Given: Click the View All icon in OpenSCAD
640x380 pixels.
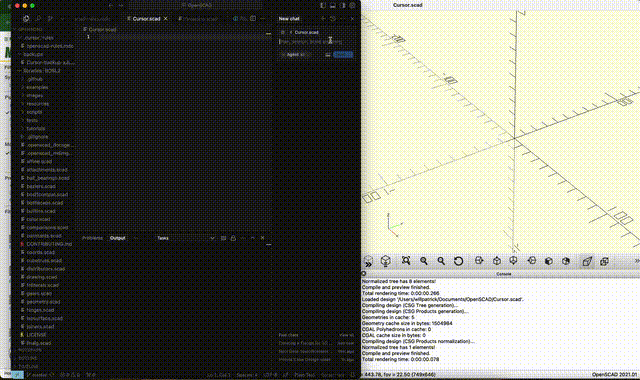Looking at the screenshot, I should click(406, 260).
